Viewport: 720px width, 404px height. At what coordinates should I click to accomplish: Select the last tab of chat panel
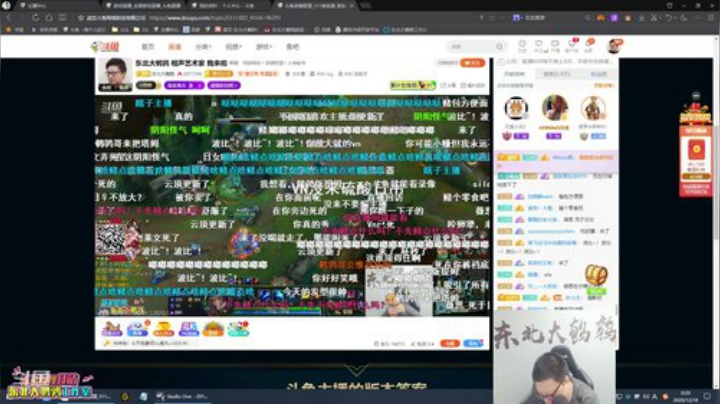click(598, 74)
